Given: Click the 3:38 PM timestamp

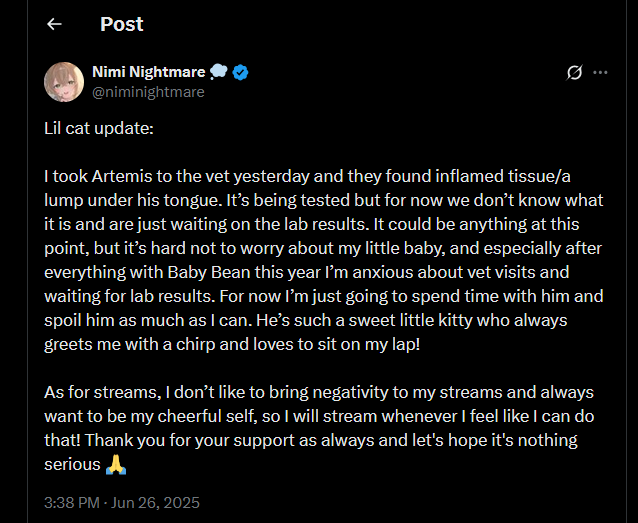Looking at the screenshot, I should (x=73, y=503).
